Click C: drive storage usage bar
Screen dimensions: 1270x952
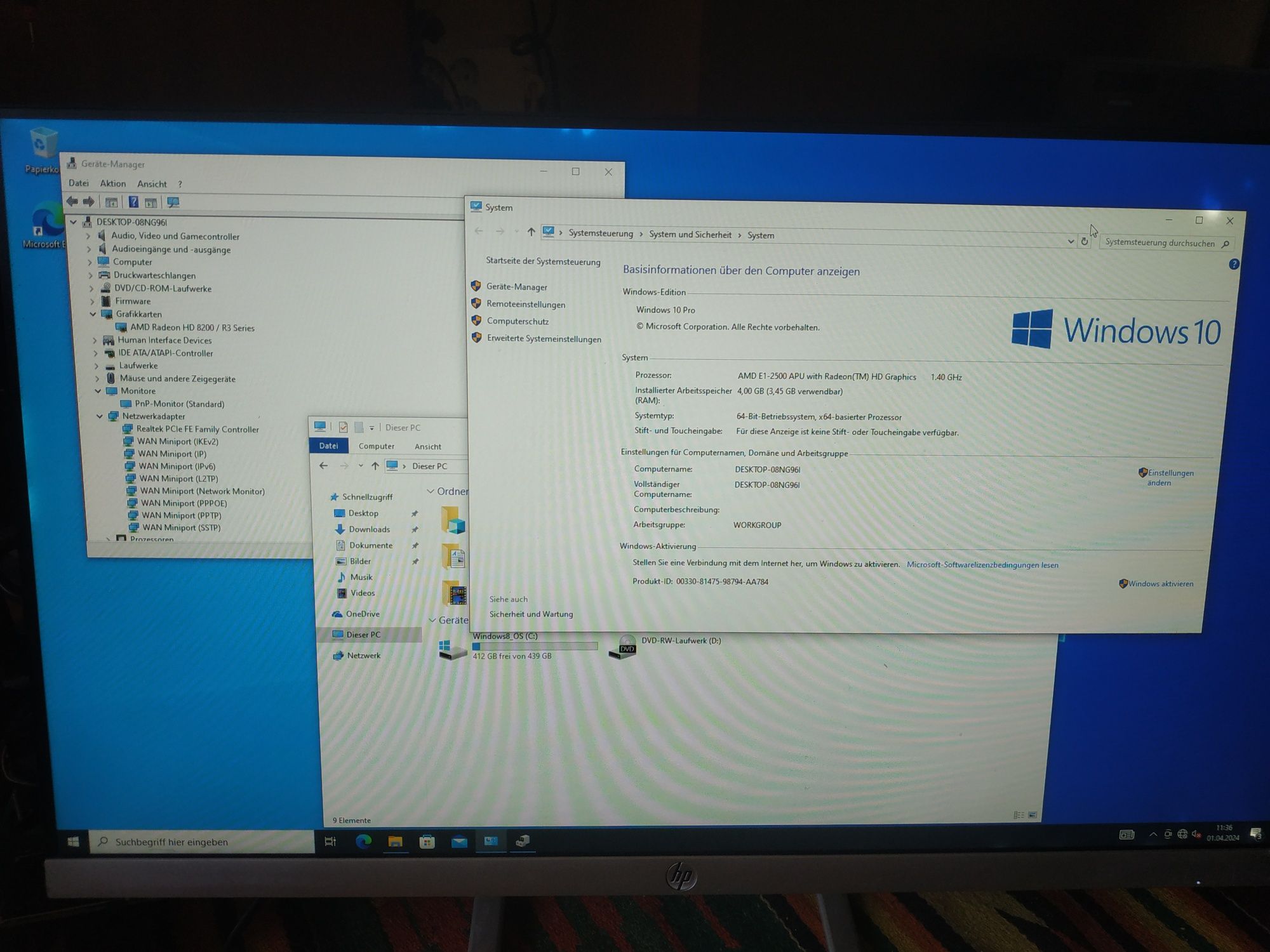(x=535, y=646)
